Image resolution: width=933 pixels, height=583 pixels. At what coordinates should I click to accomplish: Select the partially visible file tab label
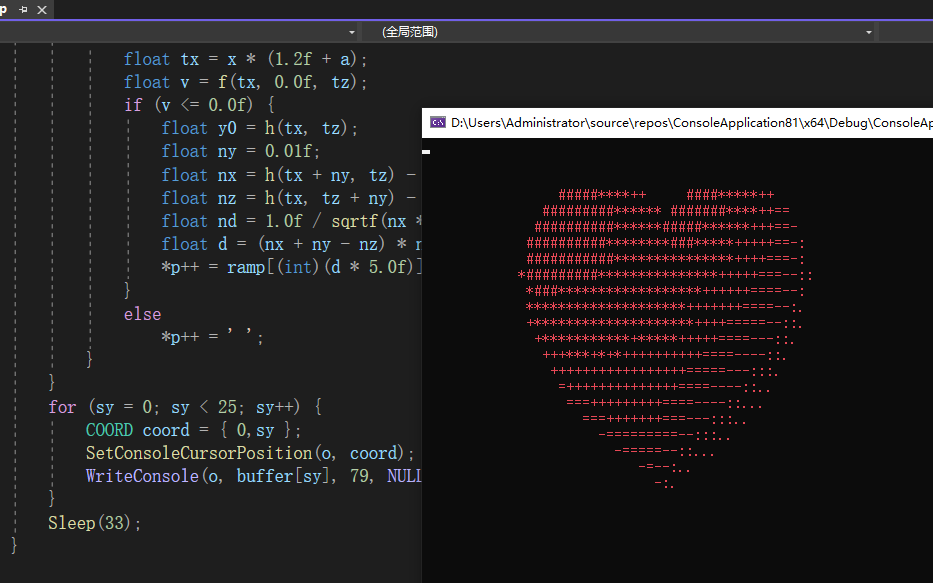click(x=5, y=8)
